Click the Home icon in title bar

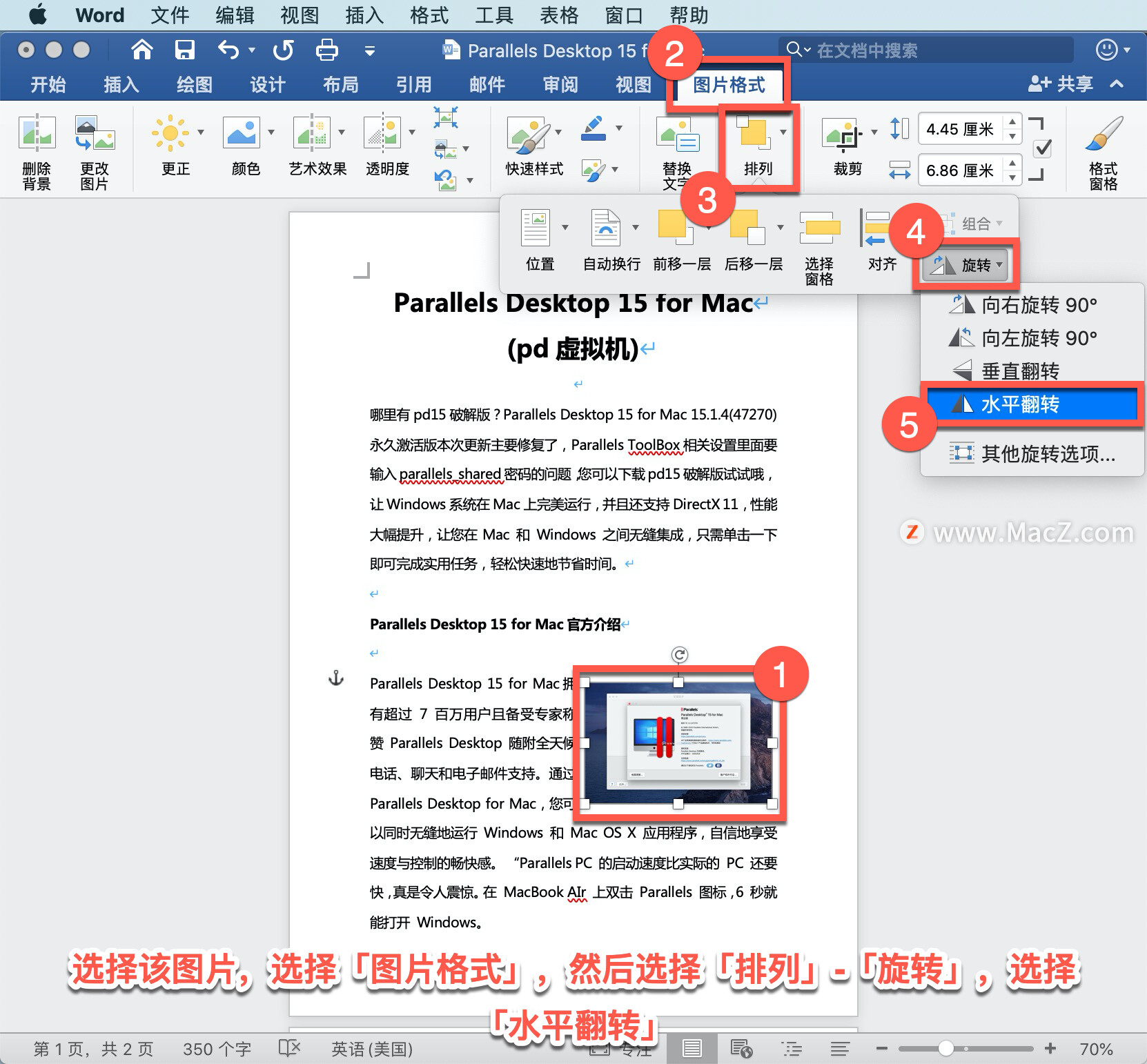point(142,50)
